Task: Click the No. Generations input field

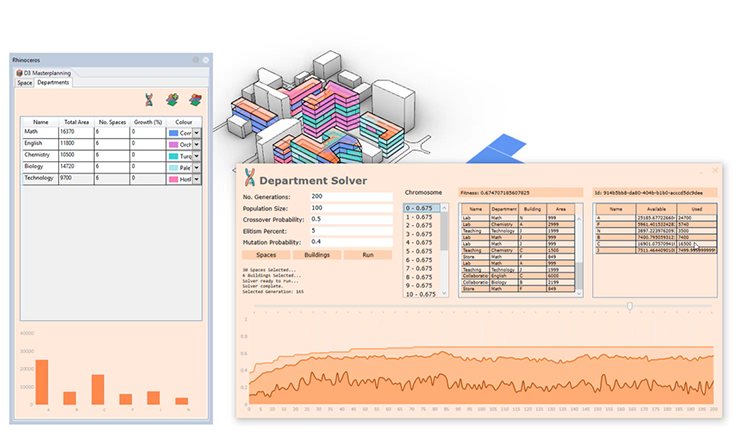Action: [x=351, y=197]
